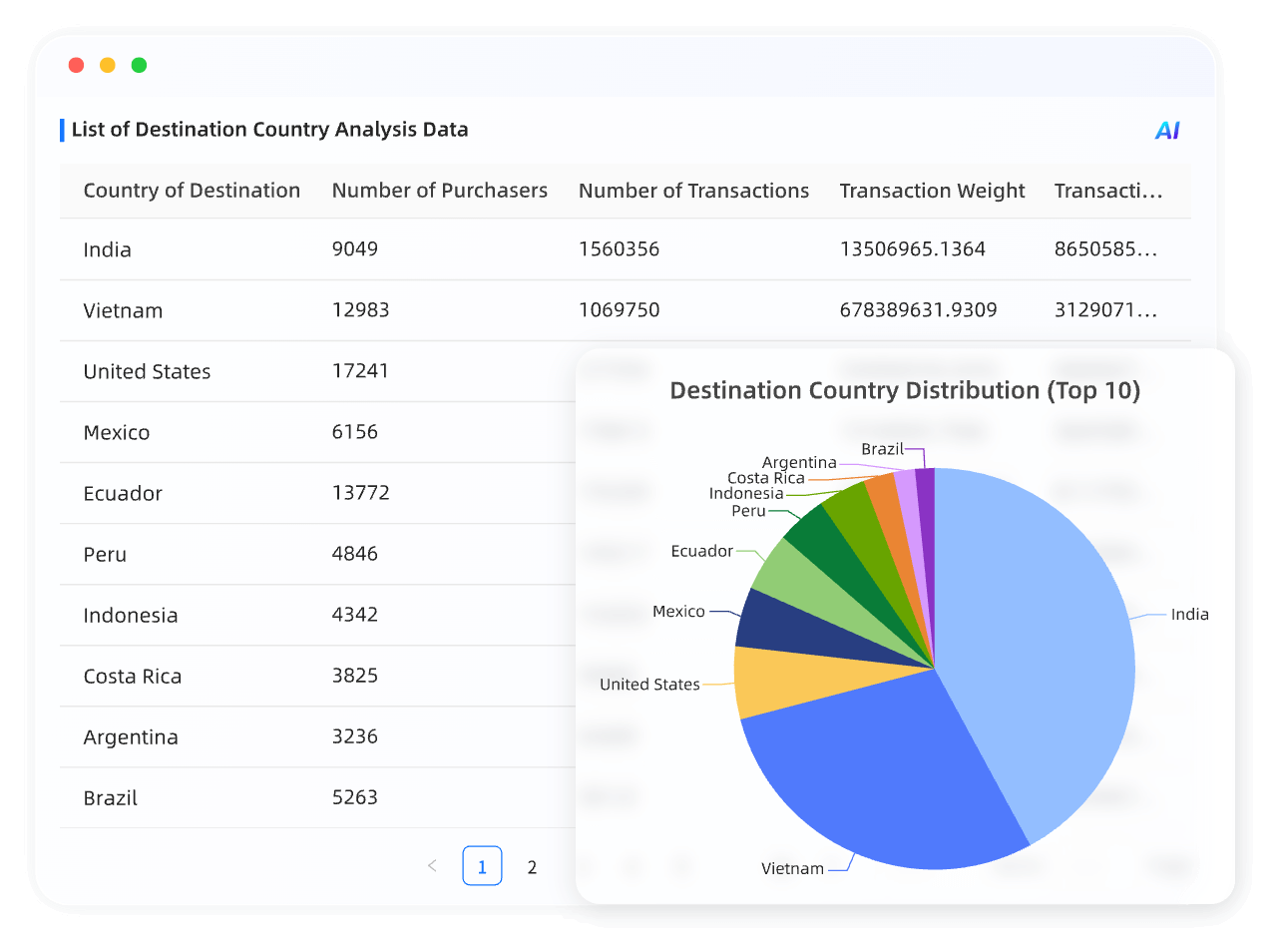Click the Destination Country Distribution chart title
Viewport: 1277px width, 952px height.
(x=905, y=390)
